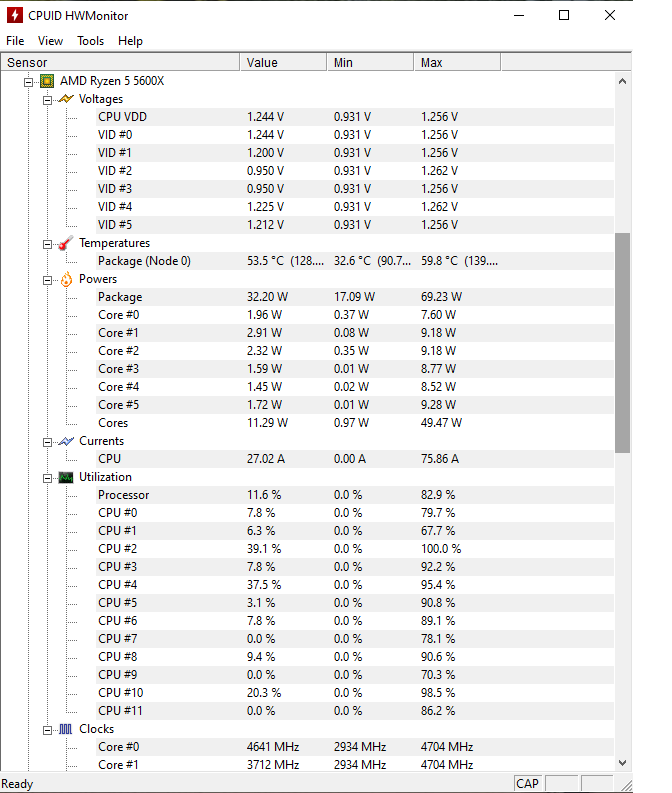
Task: Select the CPU #7 utilization row
Action: click(355, 639)
